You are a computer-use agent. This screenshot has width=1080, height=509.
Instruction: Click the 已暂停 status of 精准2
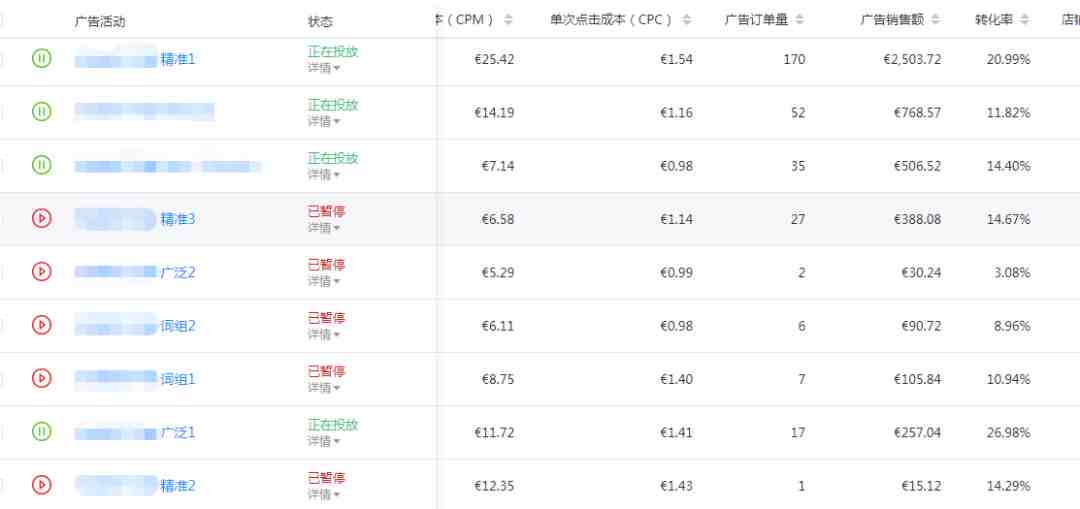pyautogui.click(x=326, y=477)
